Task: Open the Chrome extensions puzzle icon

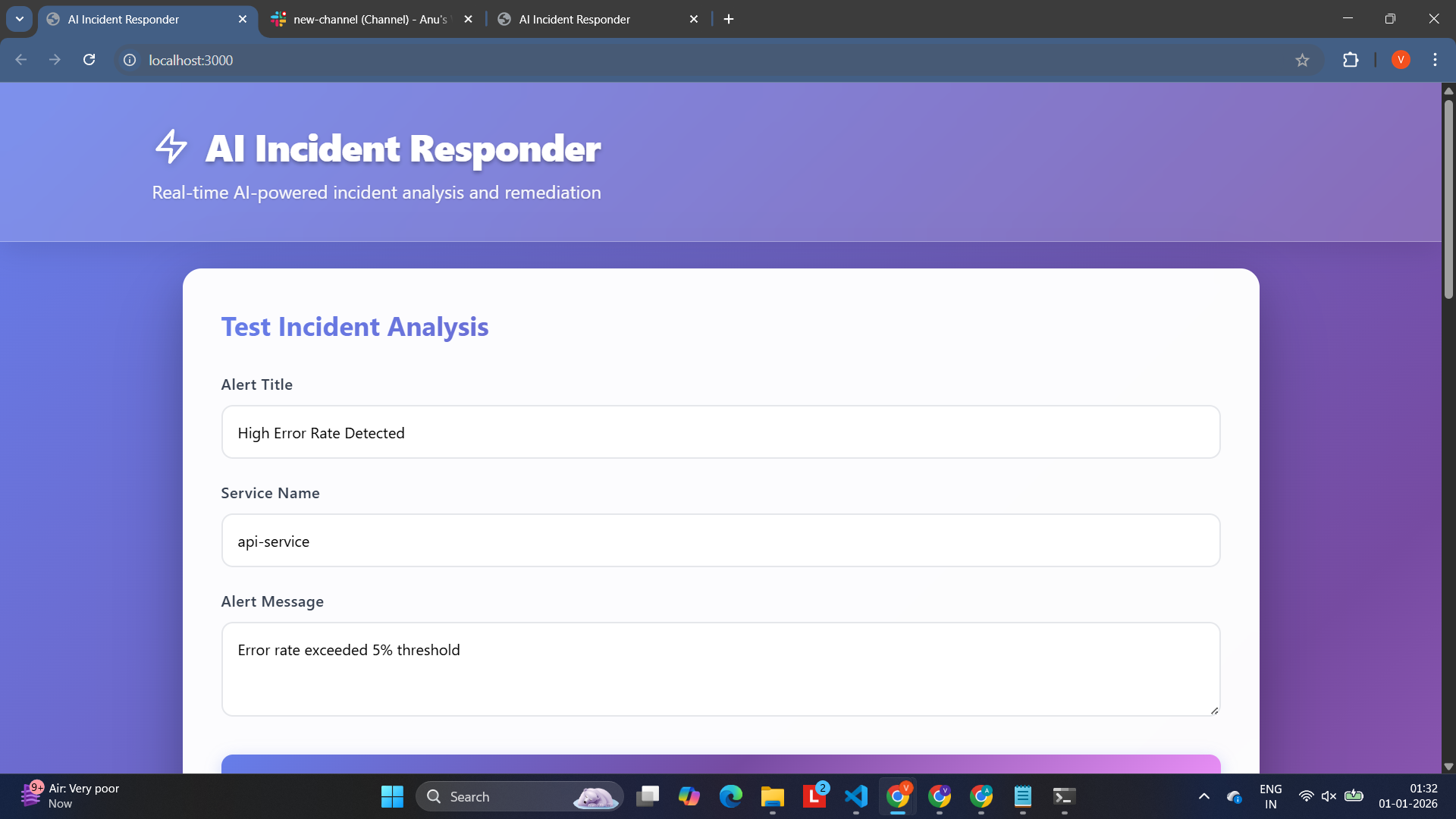Action: point(1351,60)
